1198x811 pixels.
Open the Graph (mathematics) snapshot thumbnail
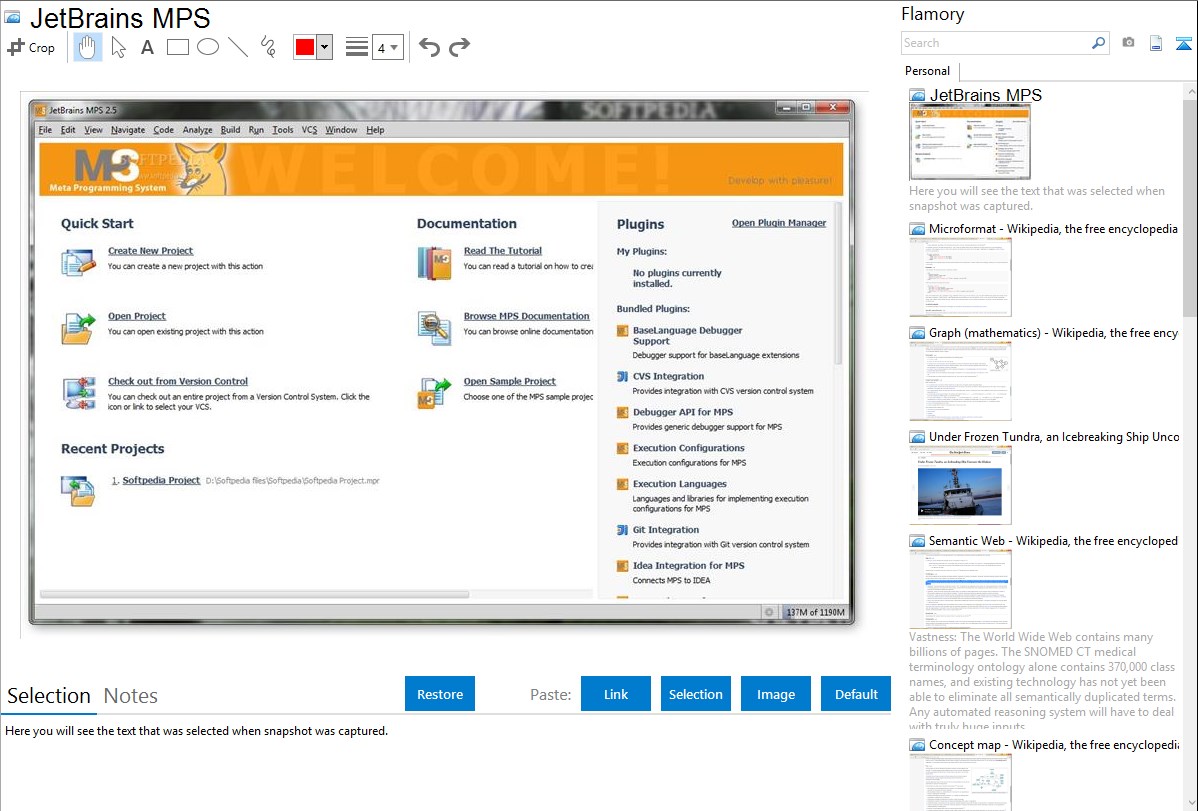(x=960, y=381)
